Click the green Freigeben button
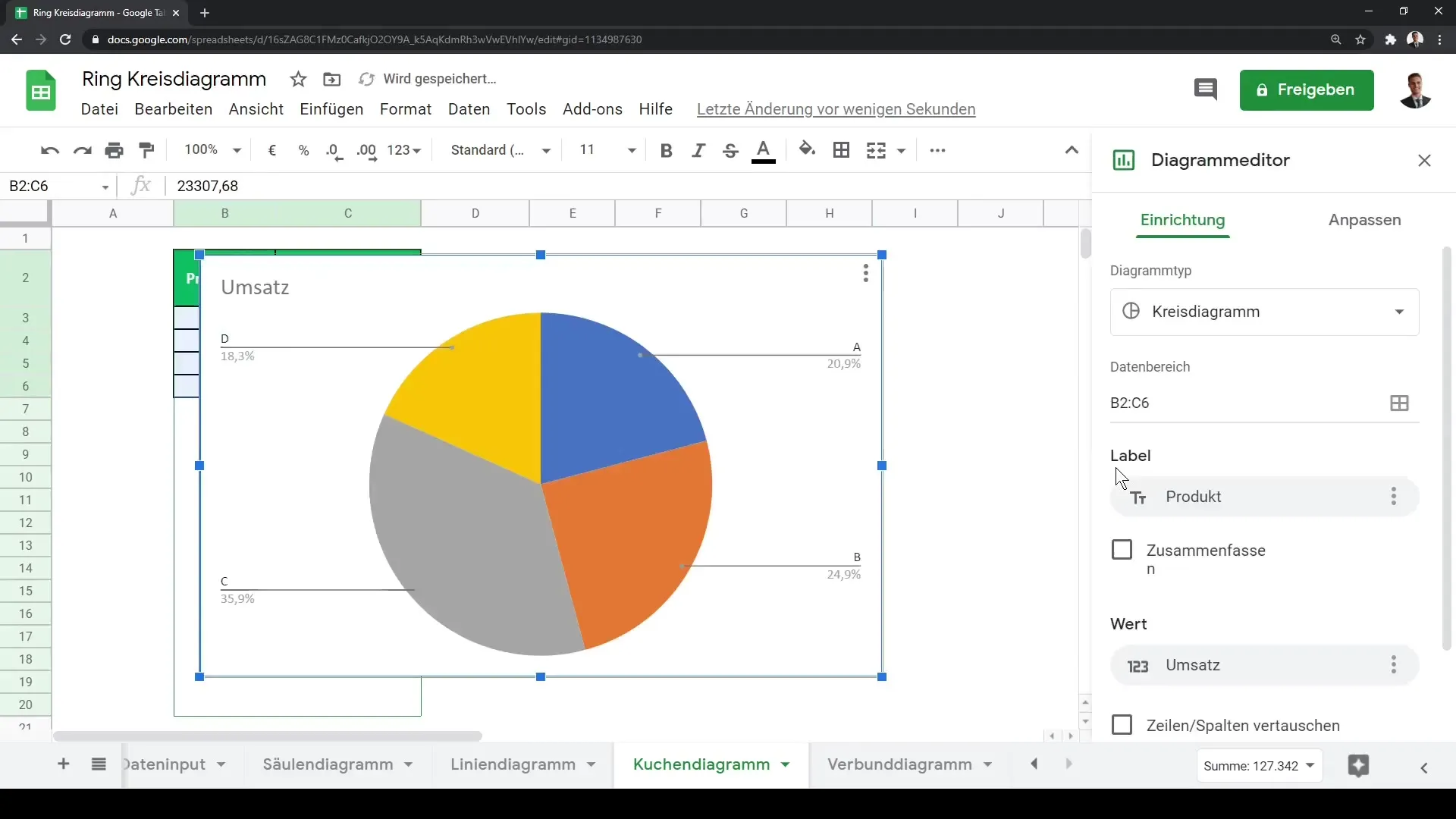1456x819 pixels. point(1306,90)
